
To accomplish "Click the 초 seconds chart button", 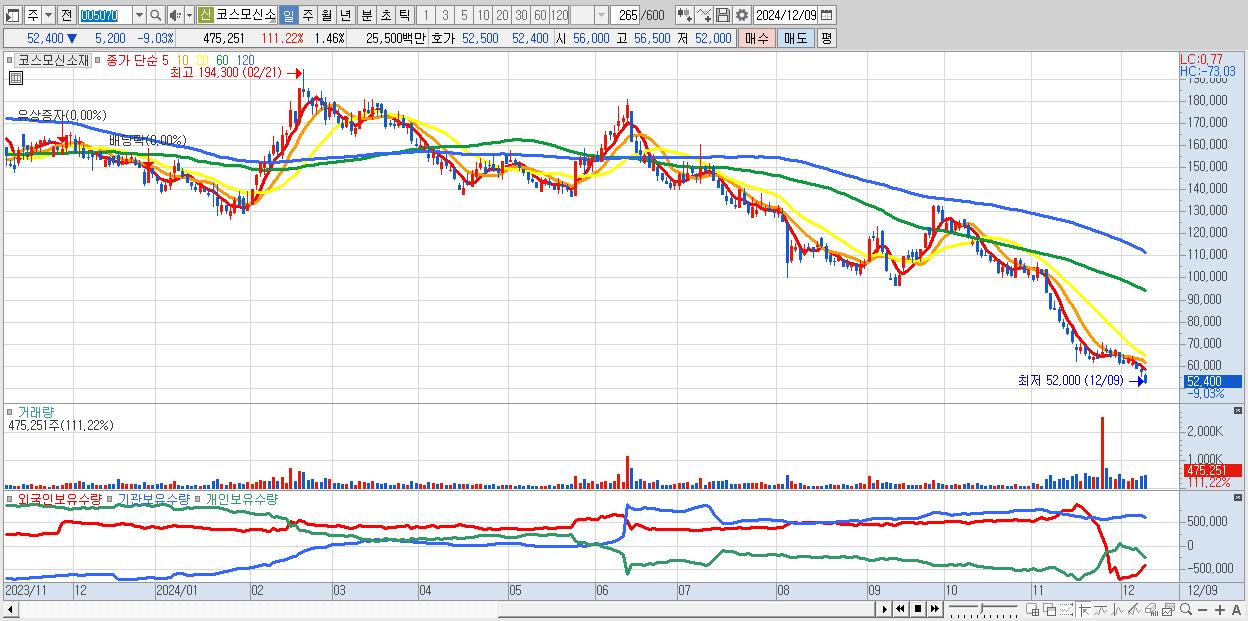I will [385, 15].
